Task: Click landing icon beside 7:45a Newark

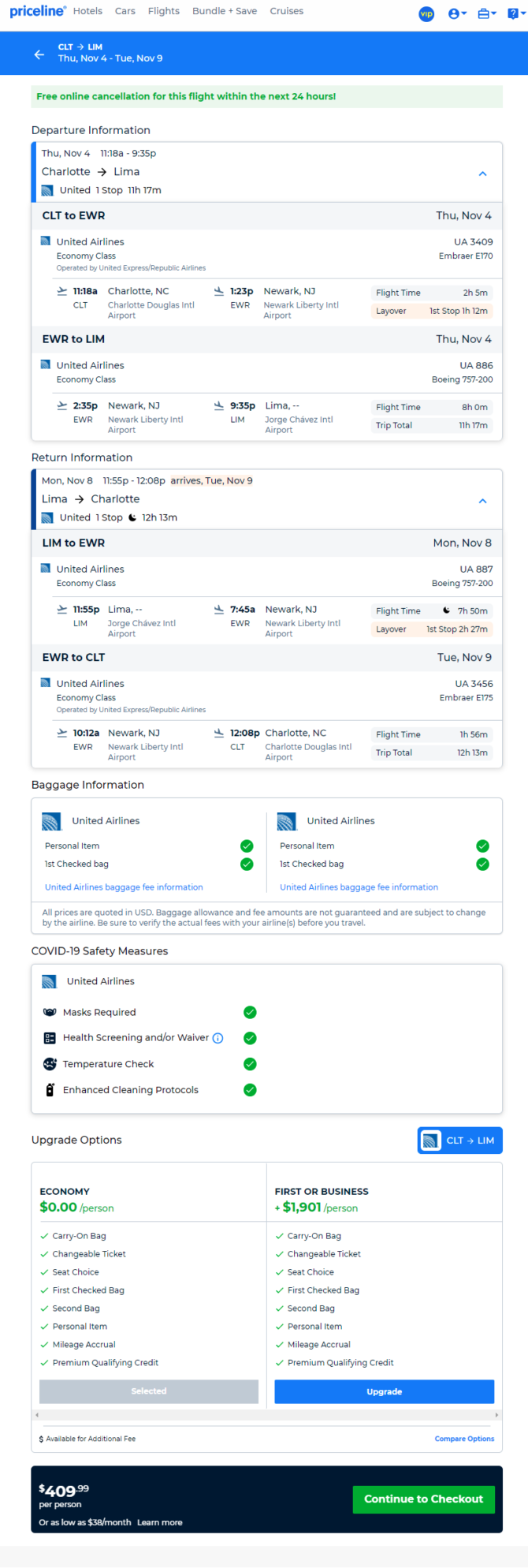Action: tap(219, 609)
